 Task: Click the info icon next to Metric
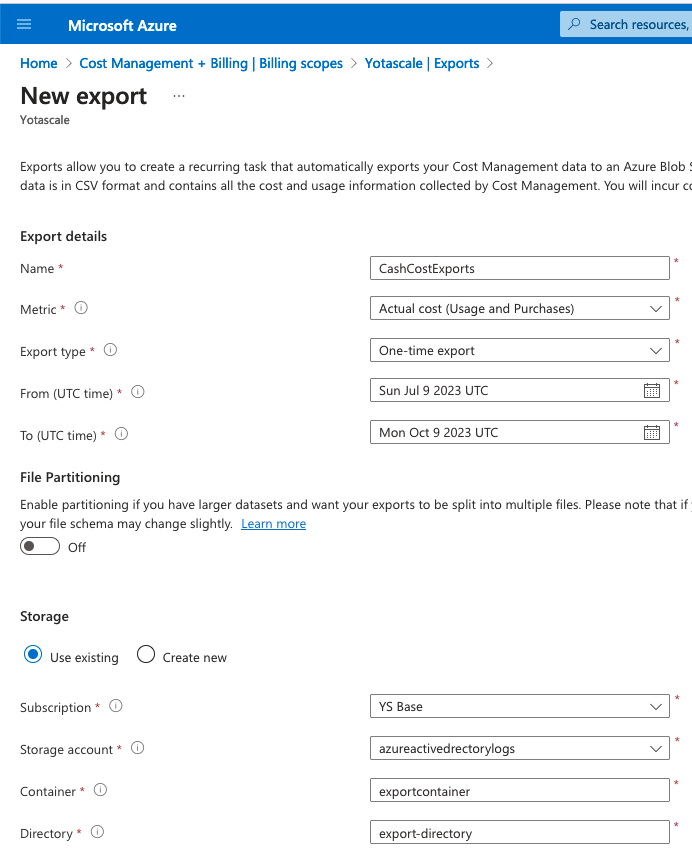(81, 308)
